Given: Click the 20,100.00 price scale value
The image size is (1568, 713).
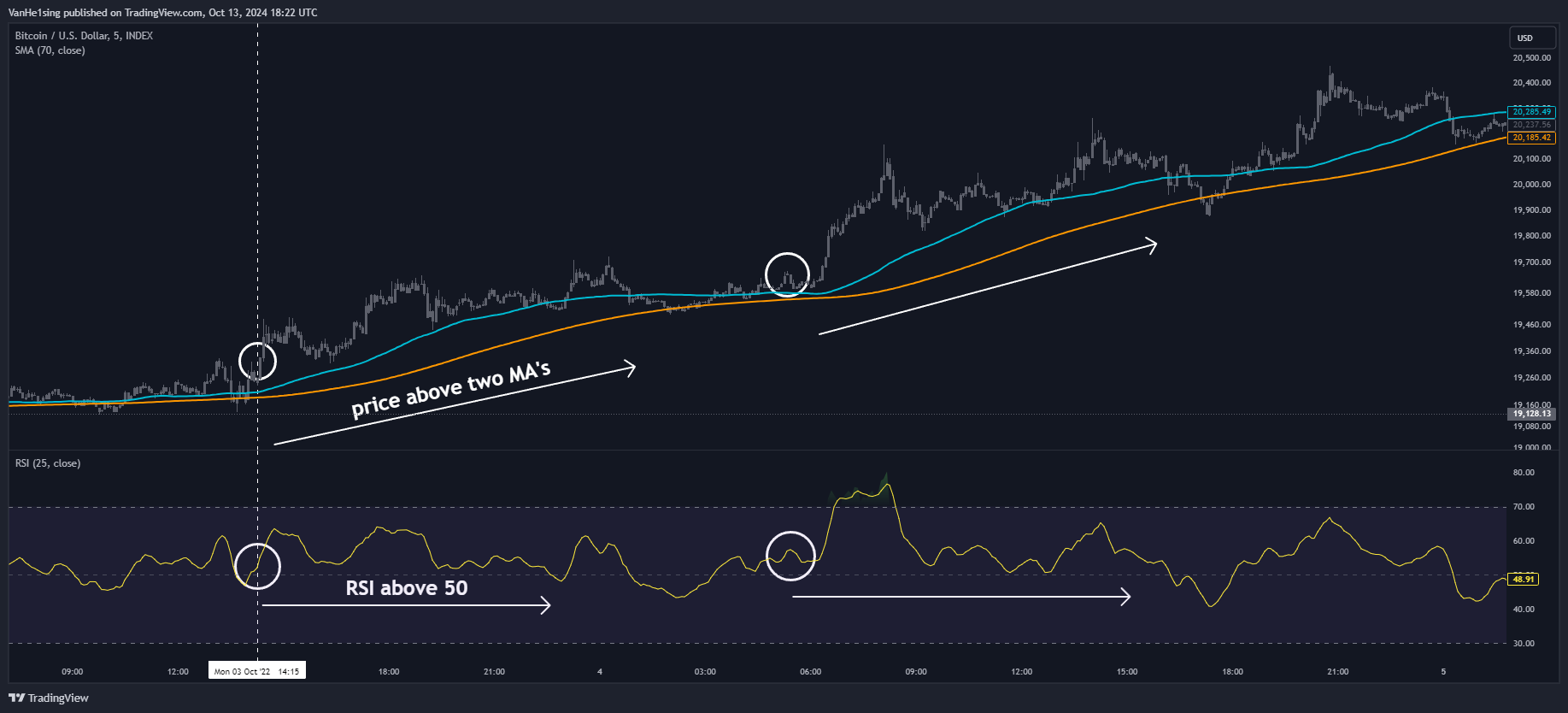Looking at the screenshot, I should [1531, 159].
